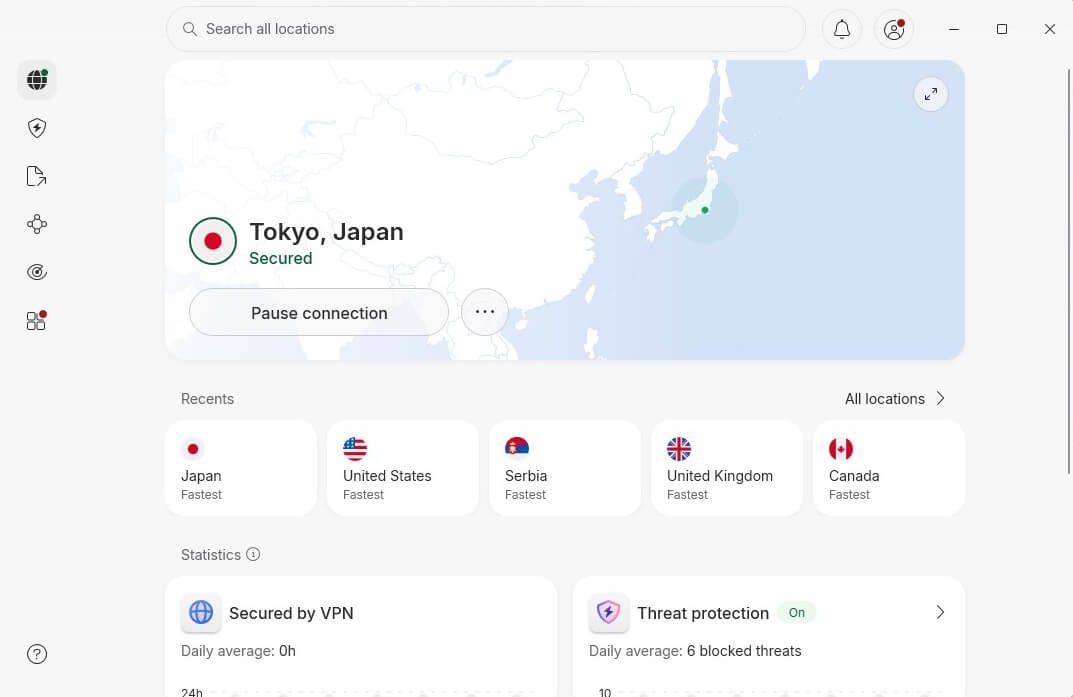Click the Threat protection title
This screenshot has width=1073, height=697.
[703, 613]
